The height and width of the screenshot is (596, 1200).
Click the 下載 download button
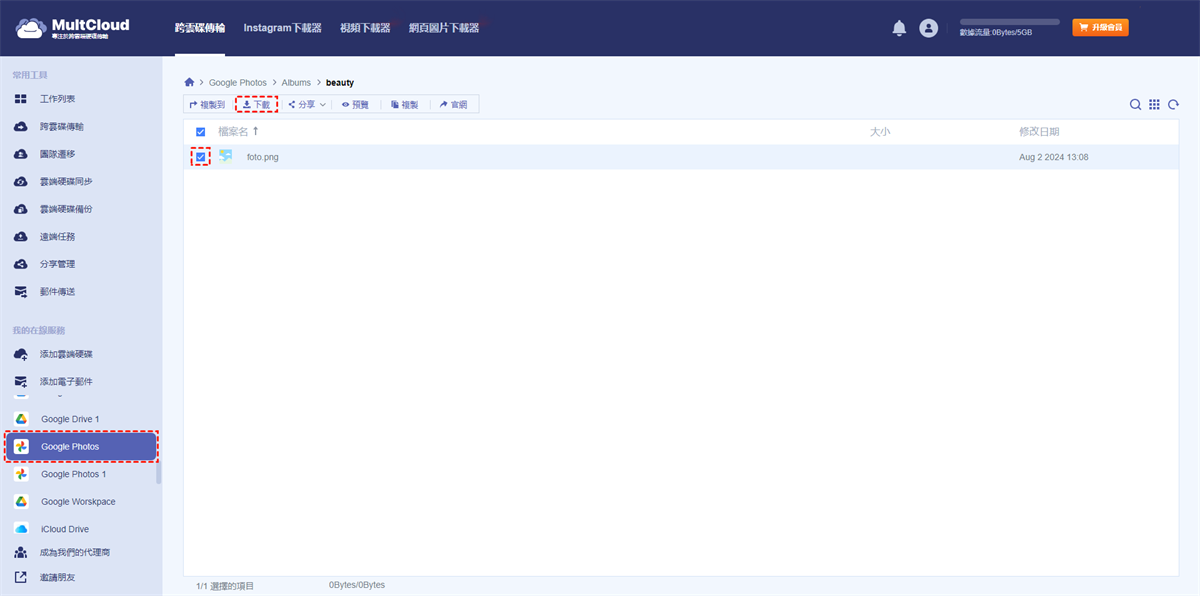(x=256, y=104)
